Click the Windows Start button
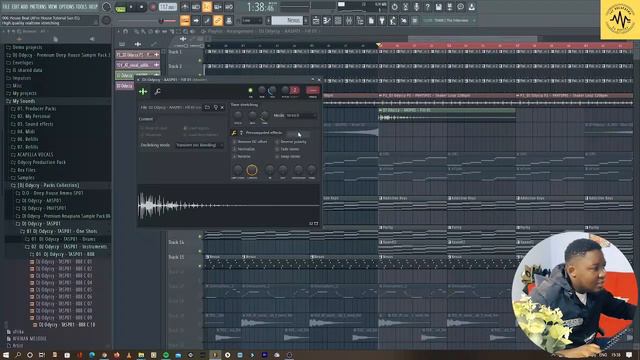The image size is (640, 360). tap(6, 355)
